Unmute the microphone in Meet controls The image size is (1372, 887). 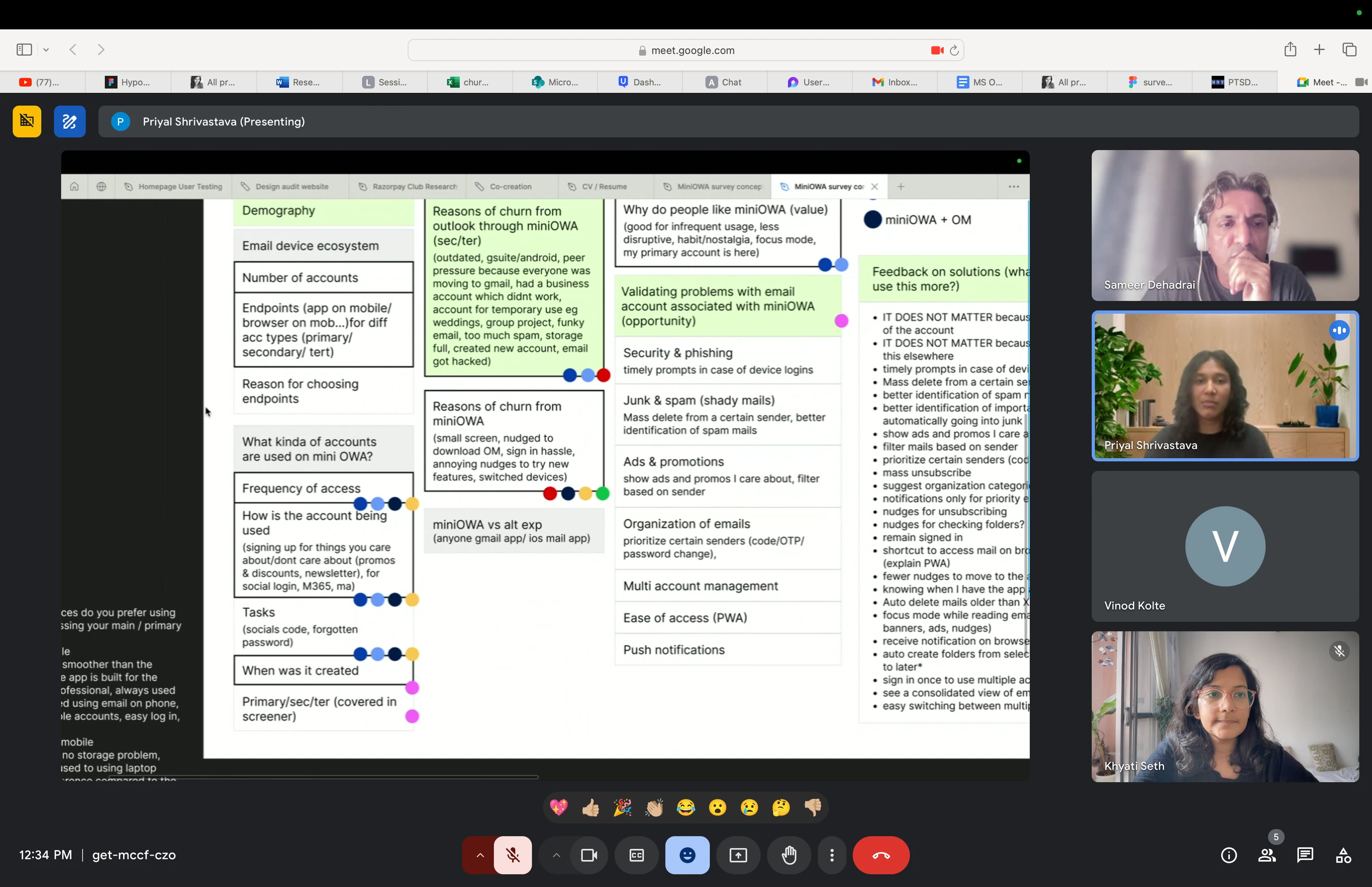coord(513,855)
